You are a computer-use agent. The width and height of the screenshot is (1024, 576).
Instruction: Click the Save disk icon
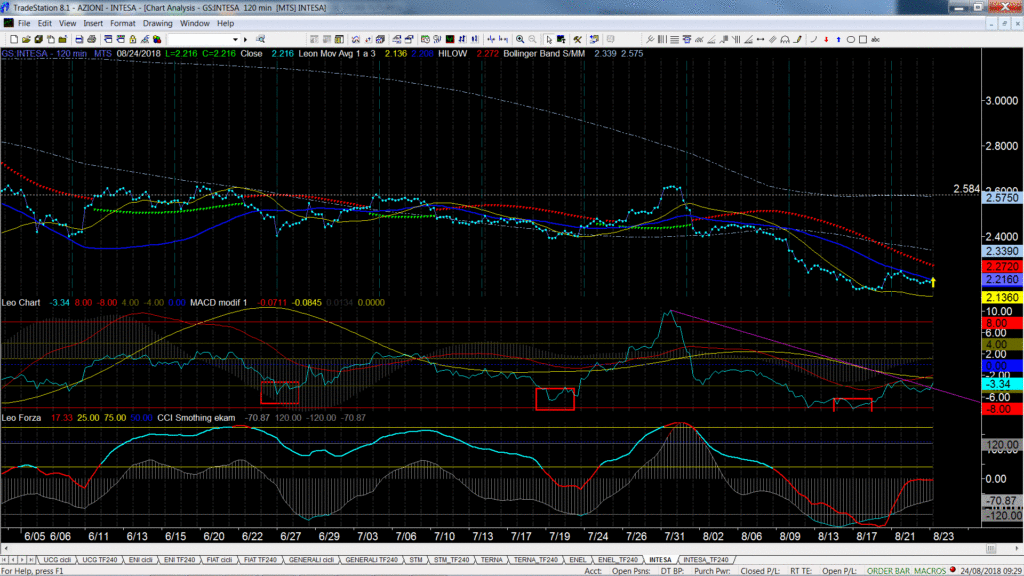point(39,39)
